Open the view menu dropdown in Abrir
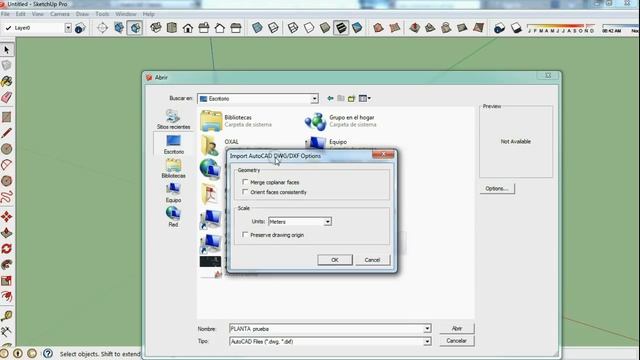The image size is (640, 360). point(364,98)
